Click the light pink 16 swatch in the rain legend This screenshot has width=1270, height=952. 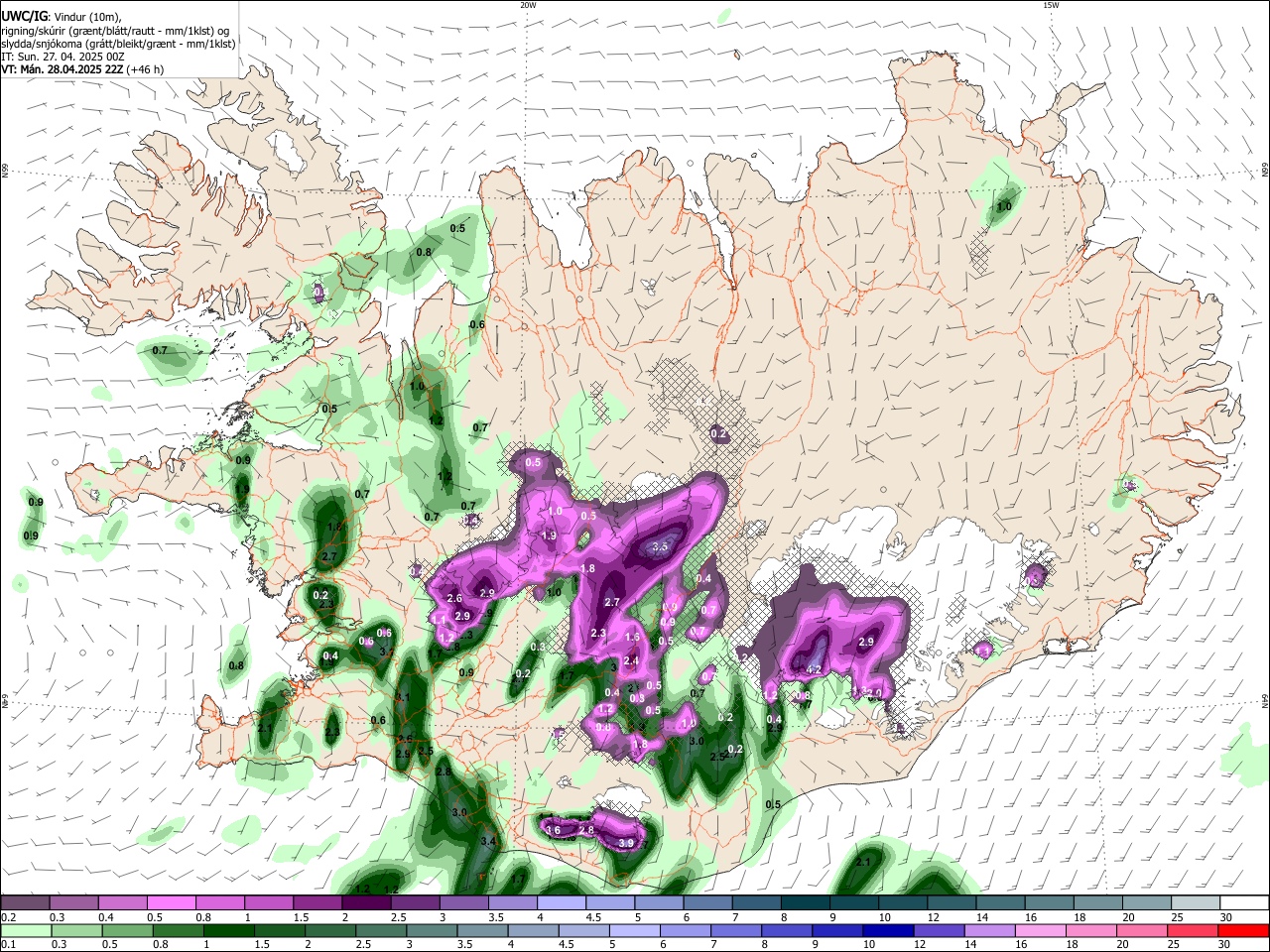(1040, 930)
